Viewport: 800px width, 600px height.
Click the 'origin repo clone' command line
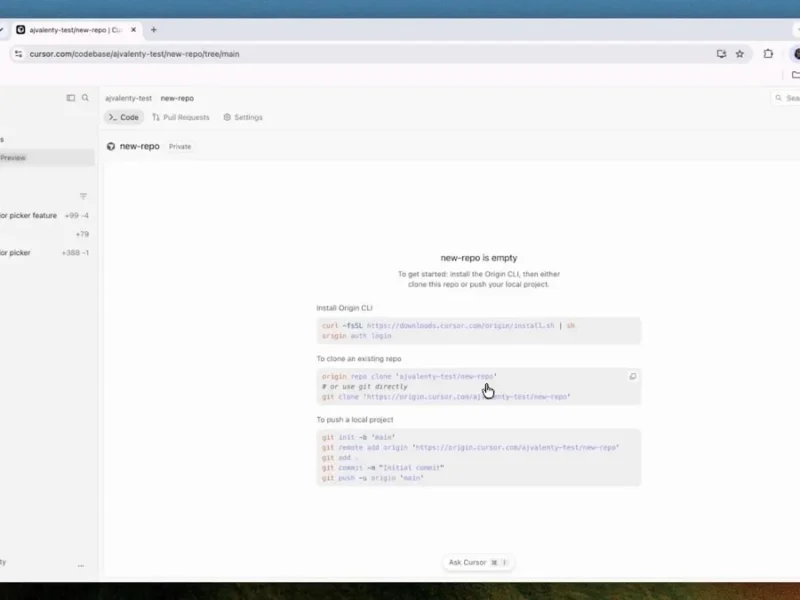pyautogui.click(x=409, y=377)
